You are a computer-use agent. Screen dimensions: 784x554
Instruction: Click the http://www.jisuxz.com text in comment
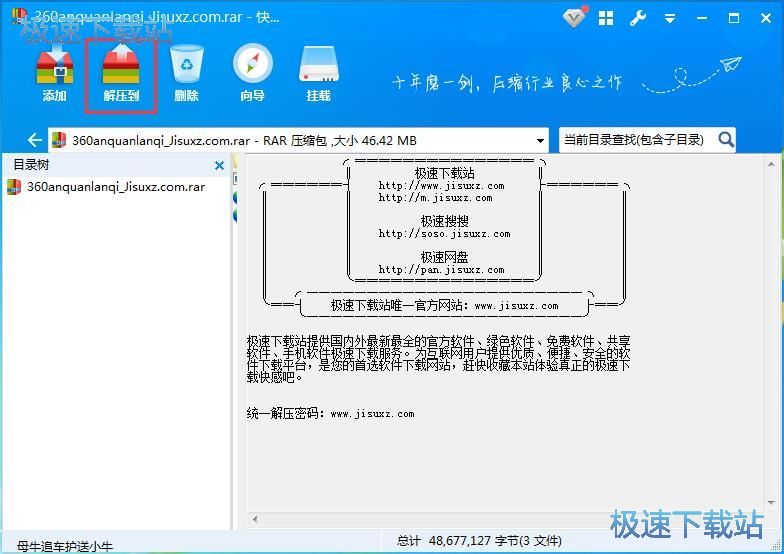click(442, 186)
